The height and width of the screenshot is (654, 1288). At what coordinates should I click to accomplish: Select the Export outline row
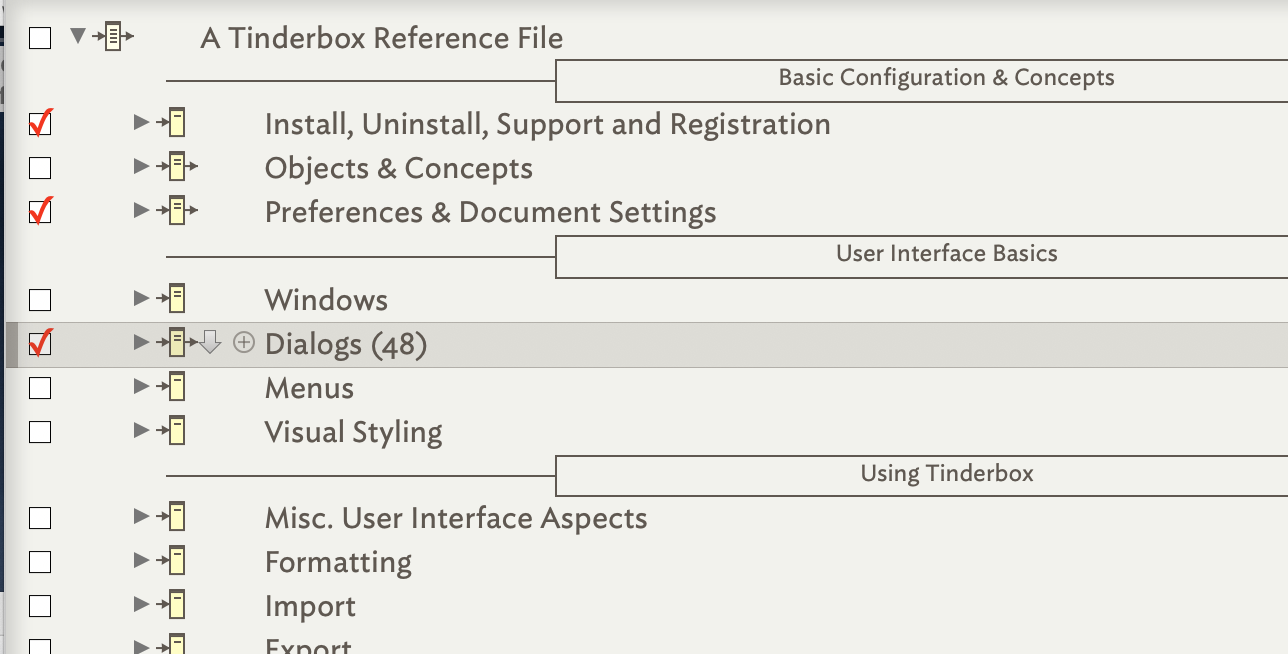pyautogui.click(x=308, y=645)
